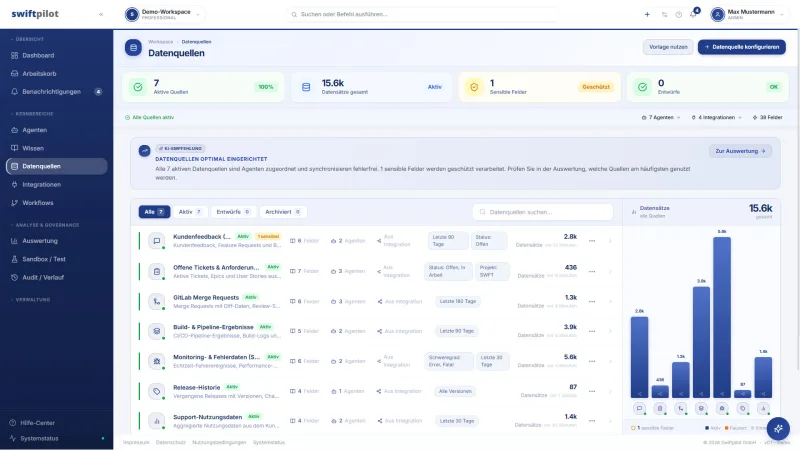Follow the 39 Felder link
Screen dimensions: 800x450
pyautogui.click(x=767, y=117)
